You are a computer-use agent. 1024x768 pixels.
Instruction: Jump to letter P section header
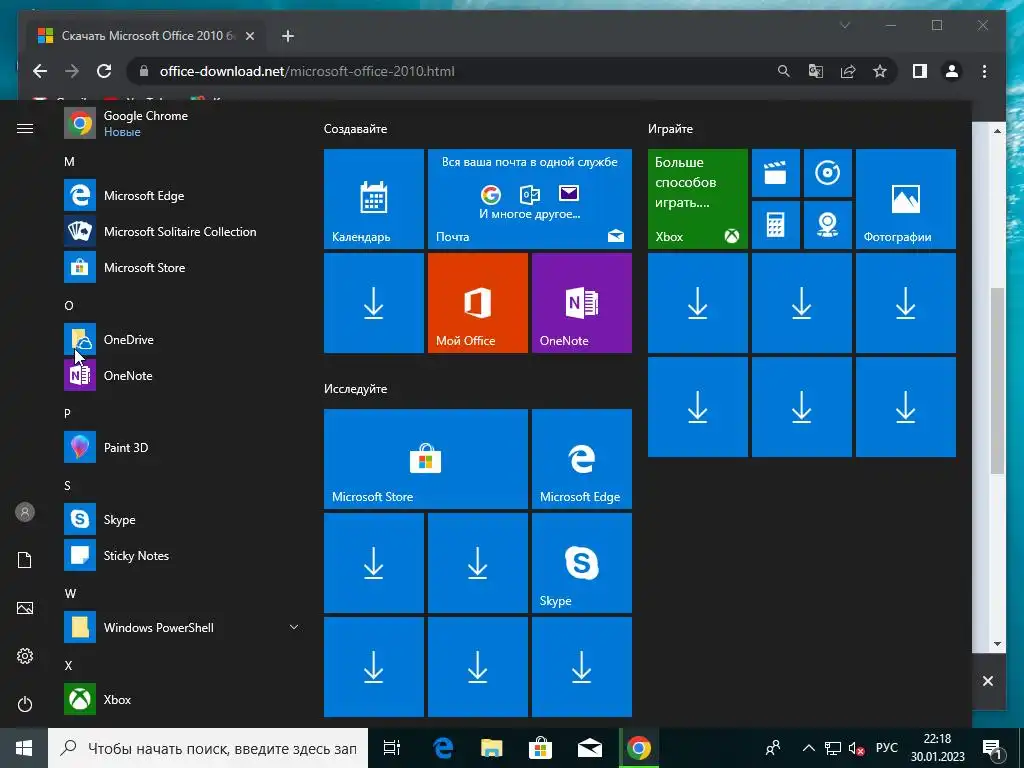[x=67, y=413]
